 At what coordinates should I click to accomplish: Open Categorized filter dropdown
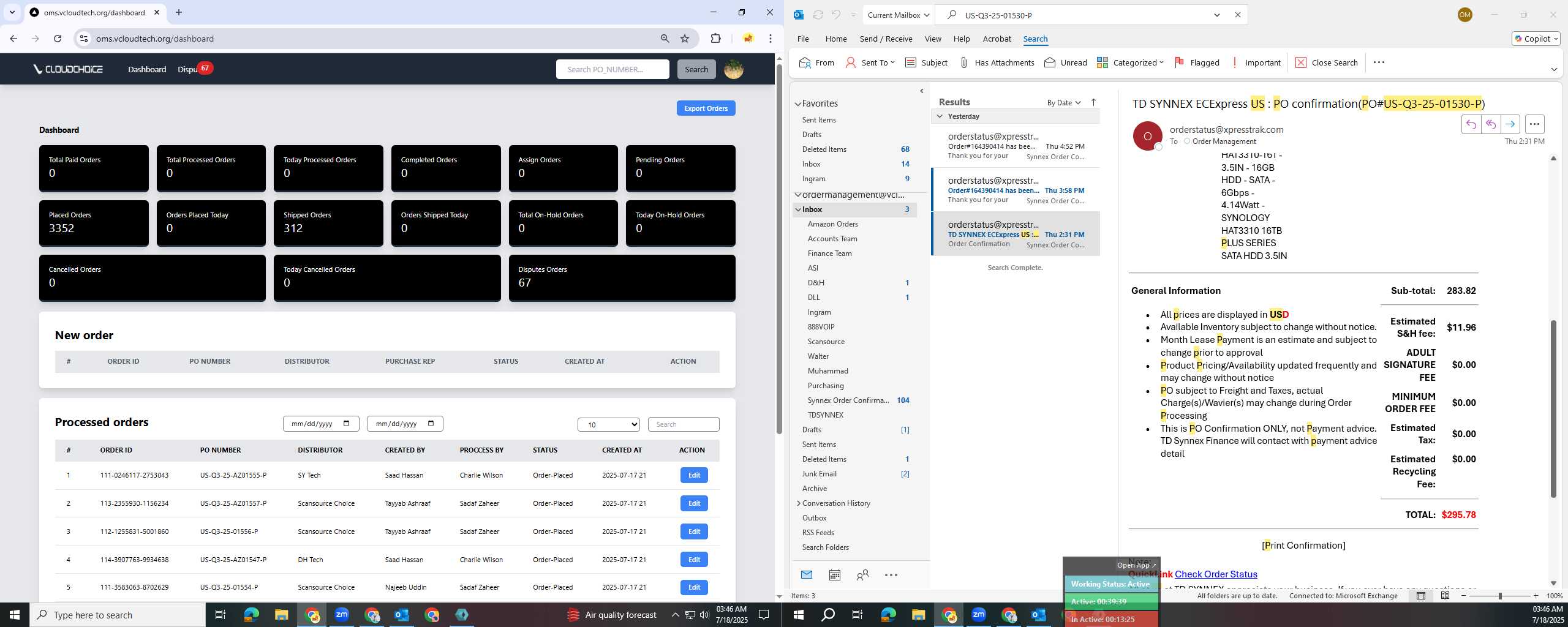coord(1130,62)
